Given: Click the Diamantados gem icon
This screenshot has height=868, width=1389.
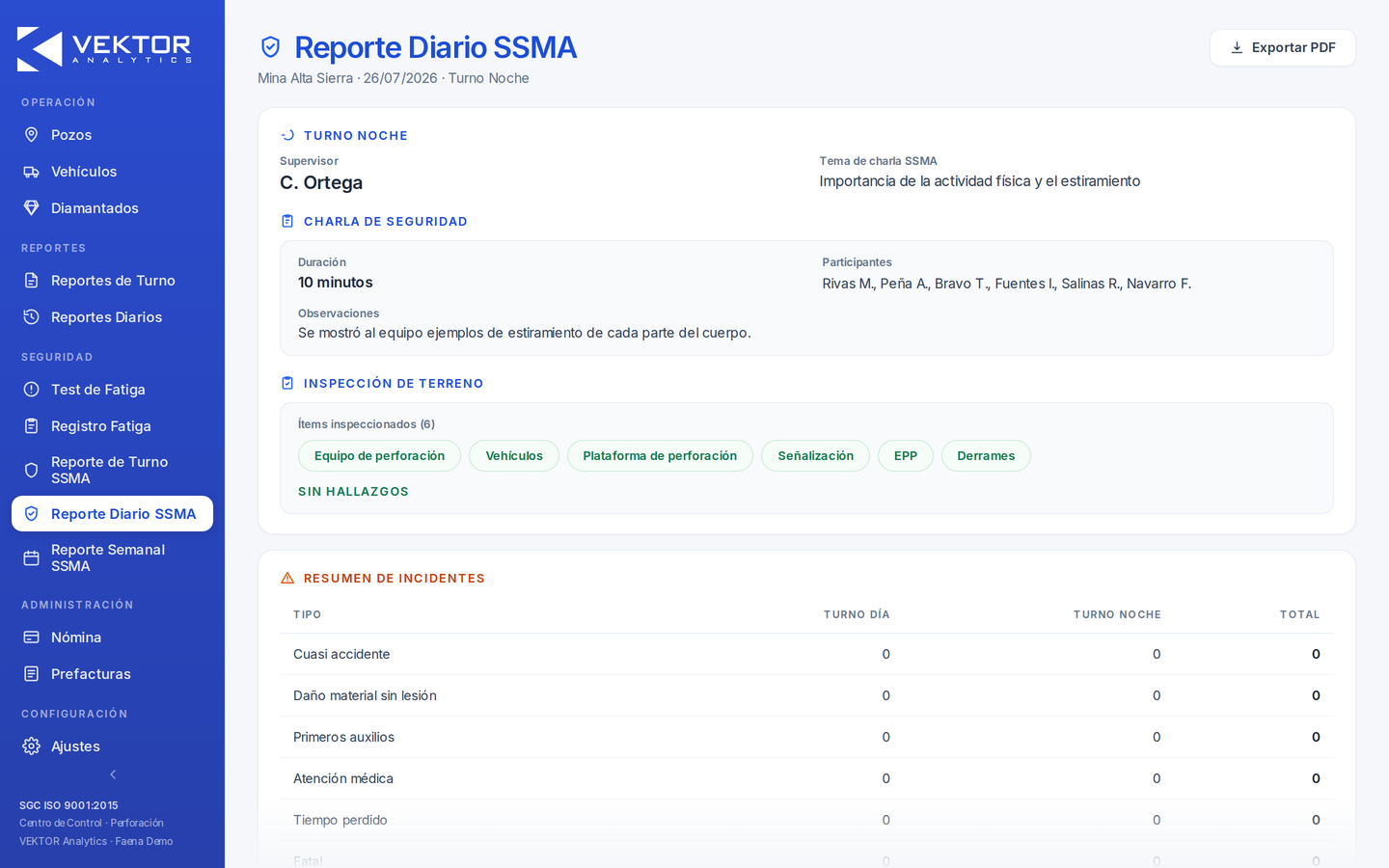Looking at the screenshot, I should (31, 208).
